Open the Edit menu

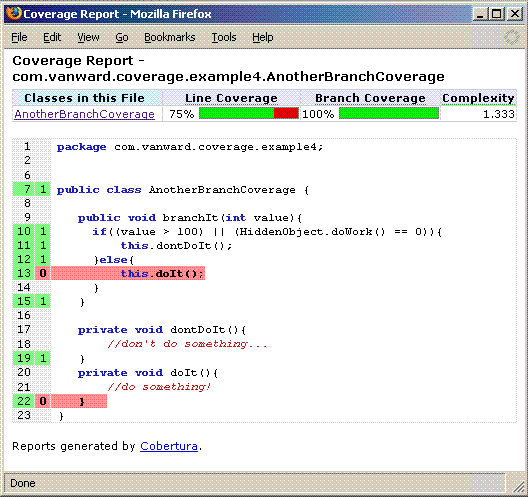tap(52, 37)
